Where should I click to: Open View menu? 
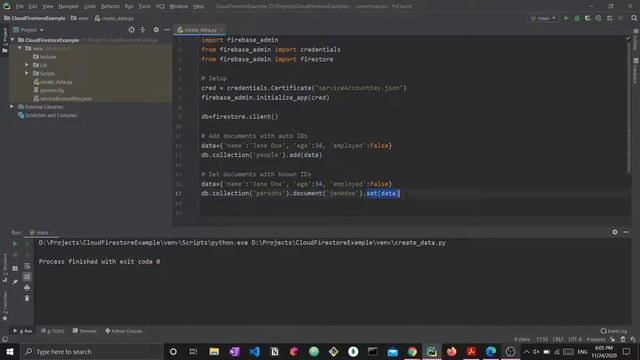pos(48,7)
